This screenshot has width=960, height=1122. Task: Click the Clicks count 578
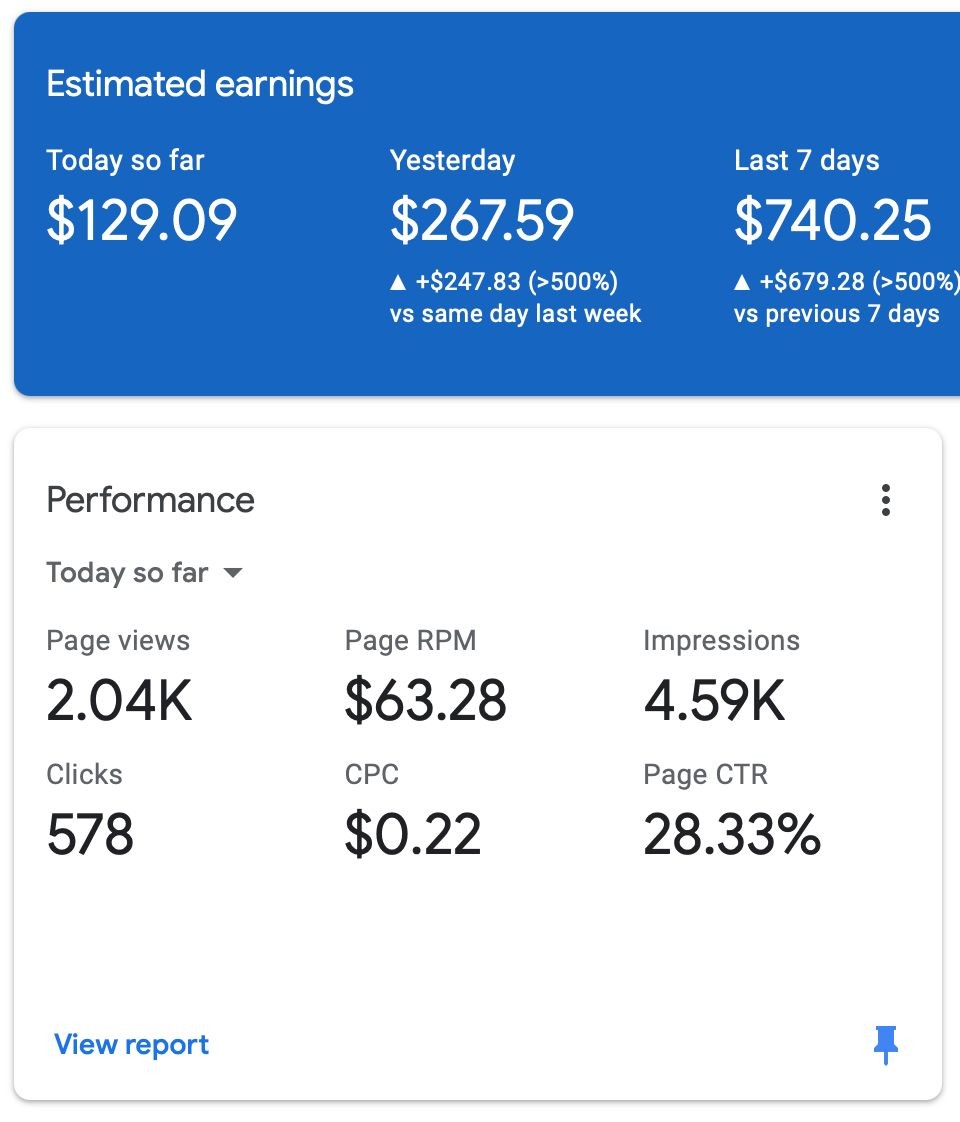coord(90,835)
